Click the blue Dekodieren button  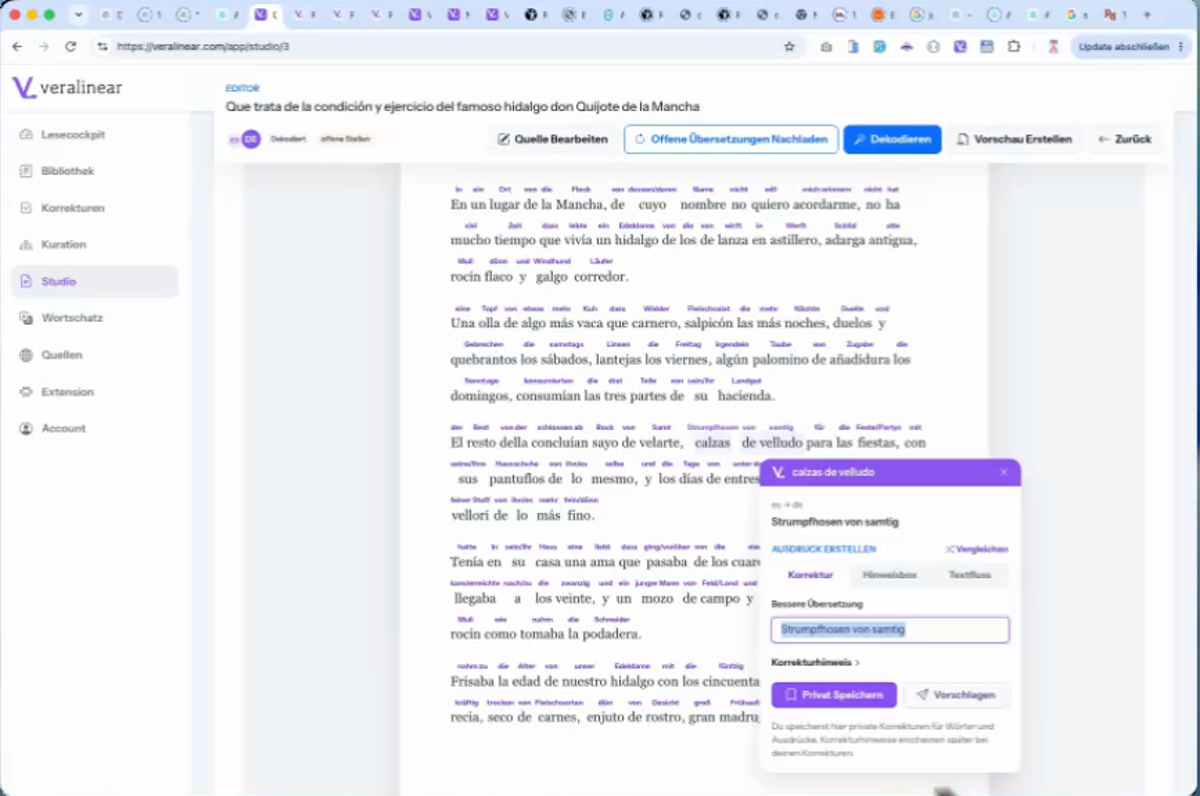coord(893,139)
